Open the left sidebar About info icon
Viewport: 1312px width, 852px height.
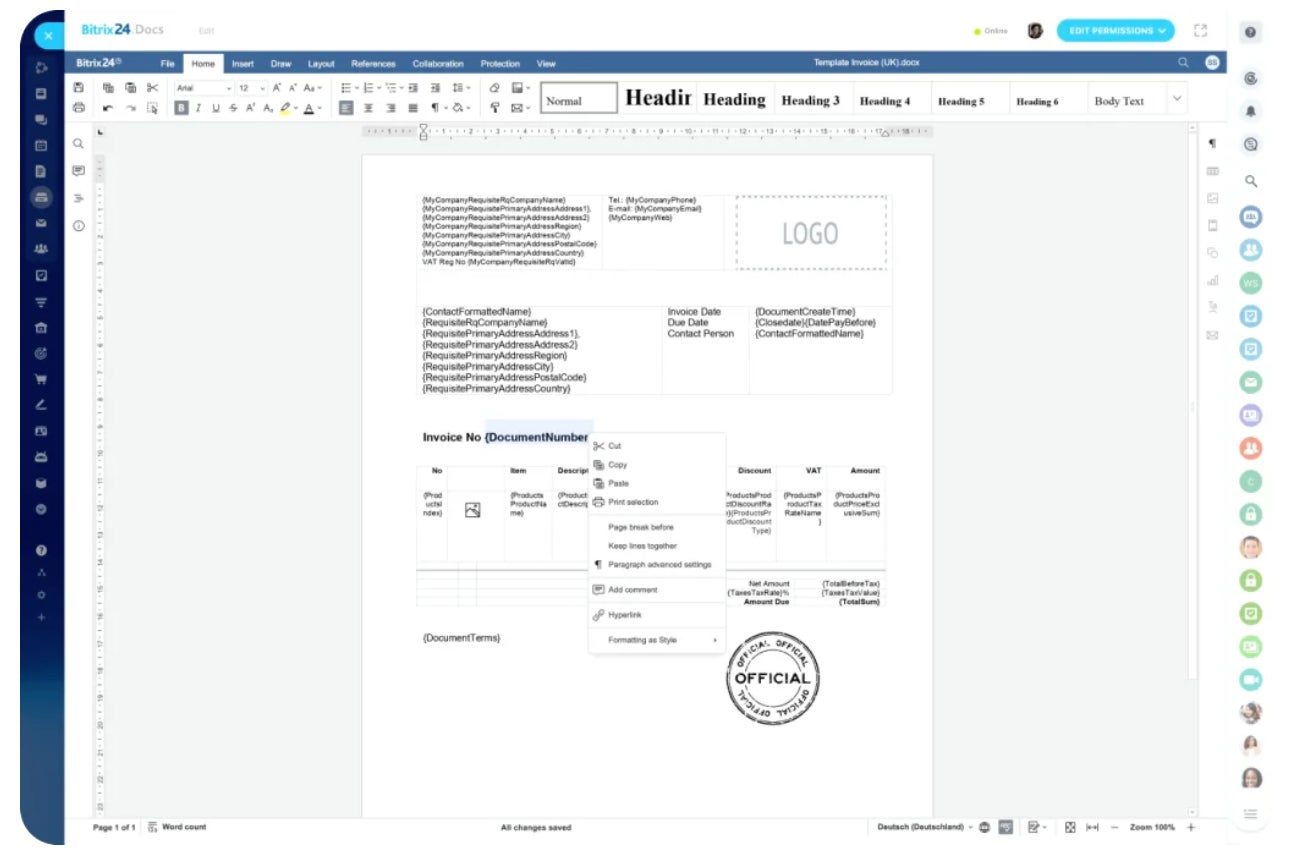click(x=78, y=226)
